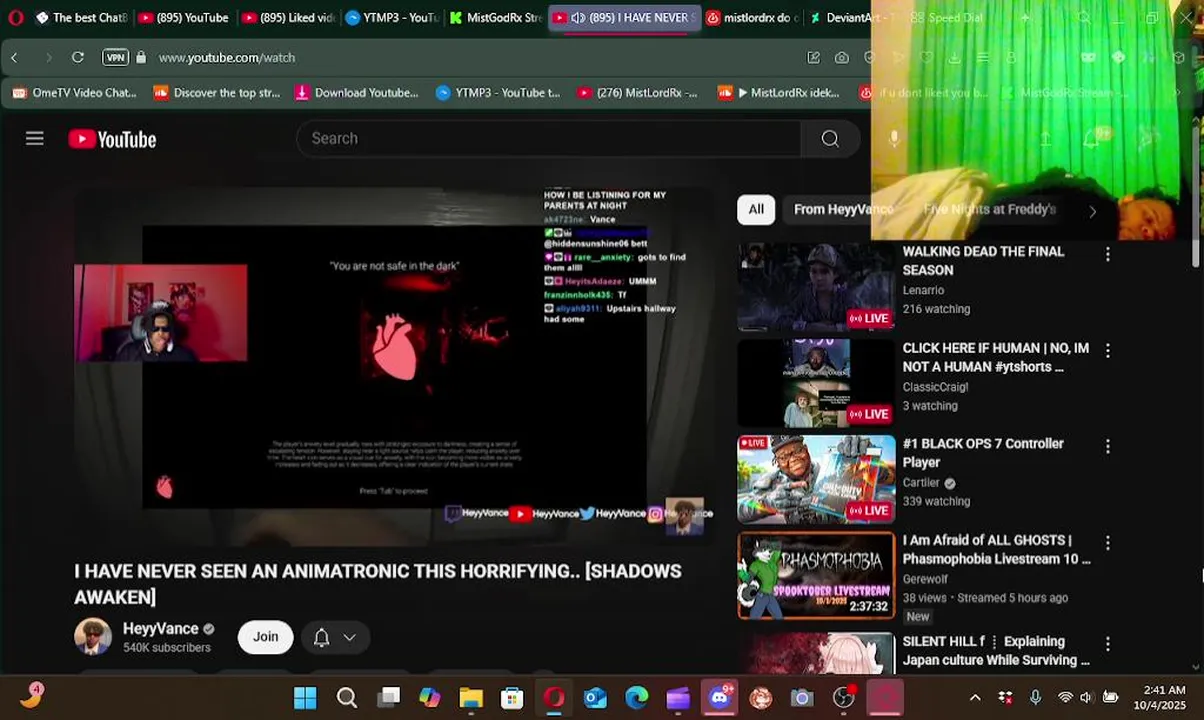The image size is (1204, 720).
Task: Click the Gerewolf channel name
Action: pyautogui.click(x=925, y=578)
